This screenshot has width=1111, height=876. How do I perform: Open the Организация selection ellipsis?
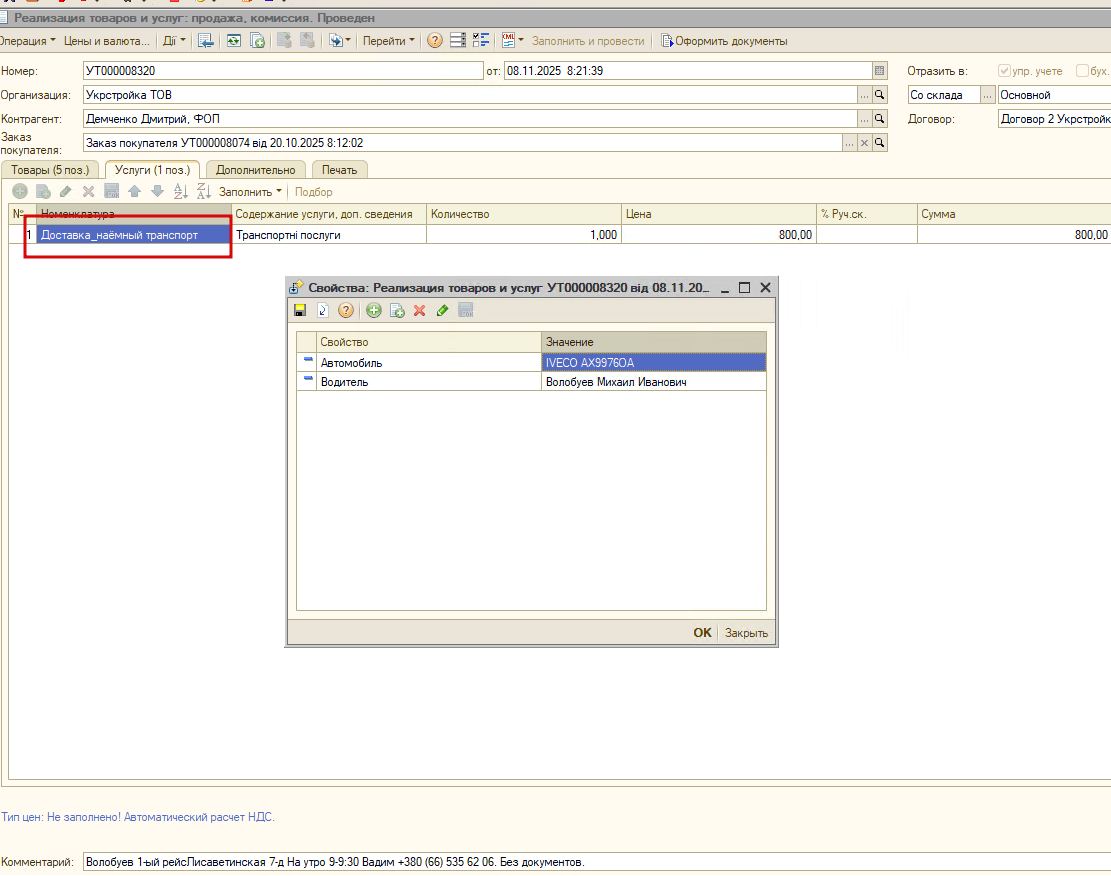tap(864, 94)
